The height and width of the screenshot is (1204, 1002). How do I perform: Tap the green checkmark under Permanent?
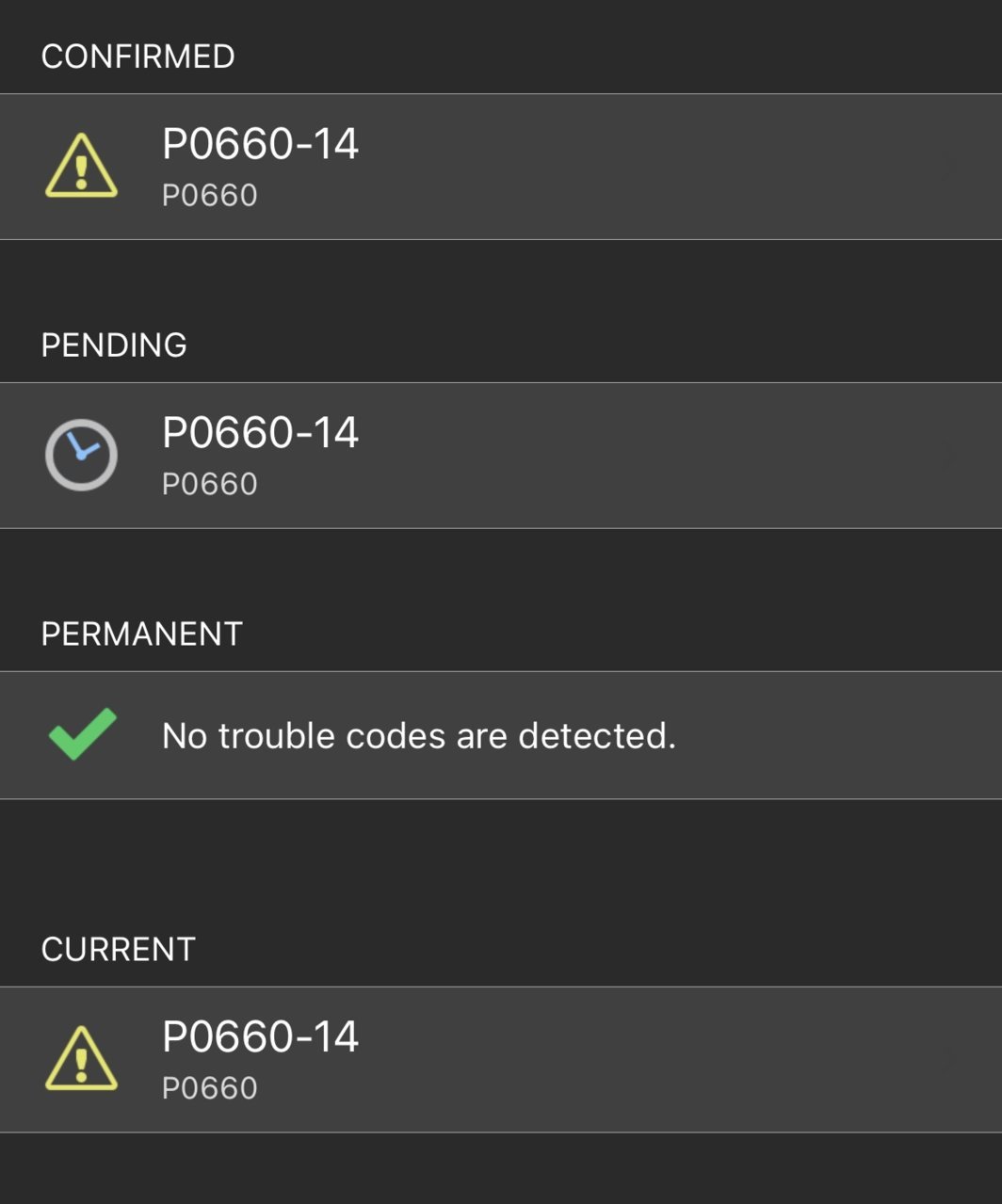coord(82,733)
